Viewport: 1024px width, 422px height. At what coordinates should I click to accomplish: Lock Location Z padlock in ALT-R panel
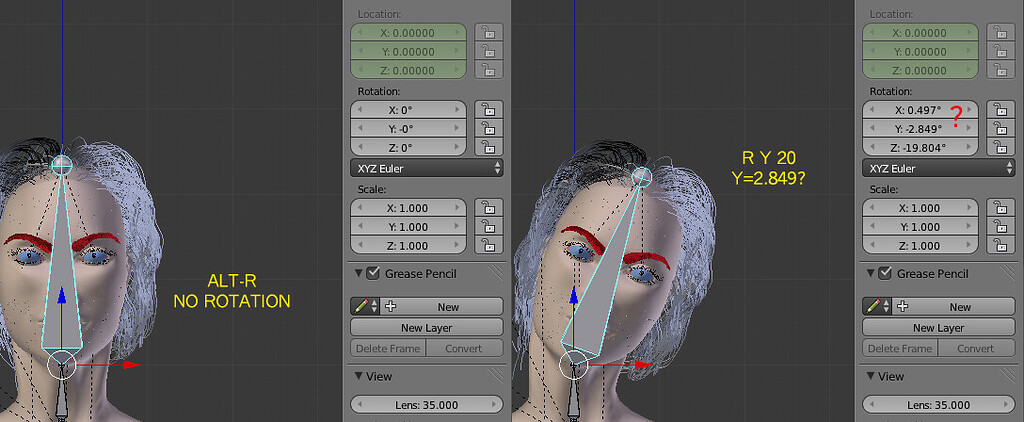[488, 70]
